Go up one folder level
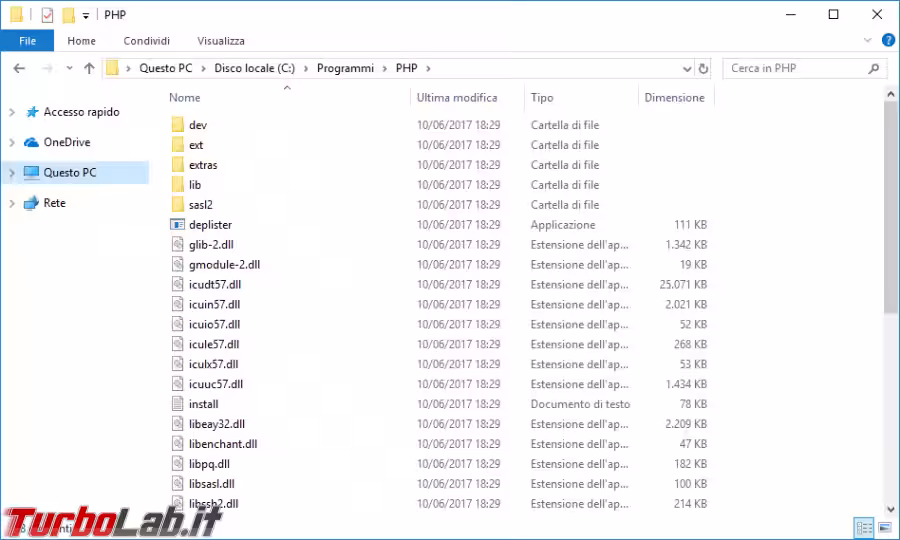Screen dimensions: 900x540 (x=89, y=68)
